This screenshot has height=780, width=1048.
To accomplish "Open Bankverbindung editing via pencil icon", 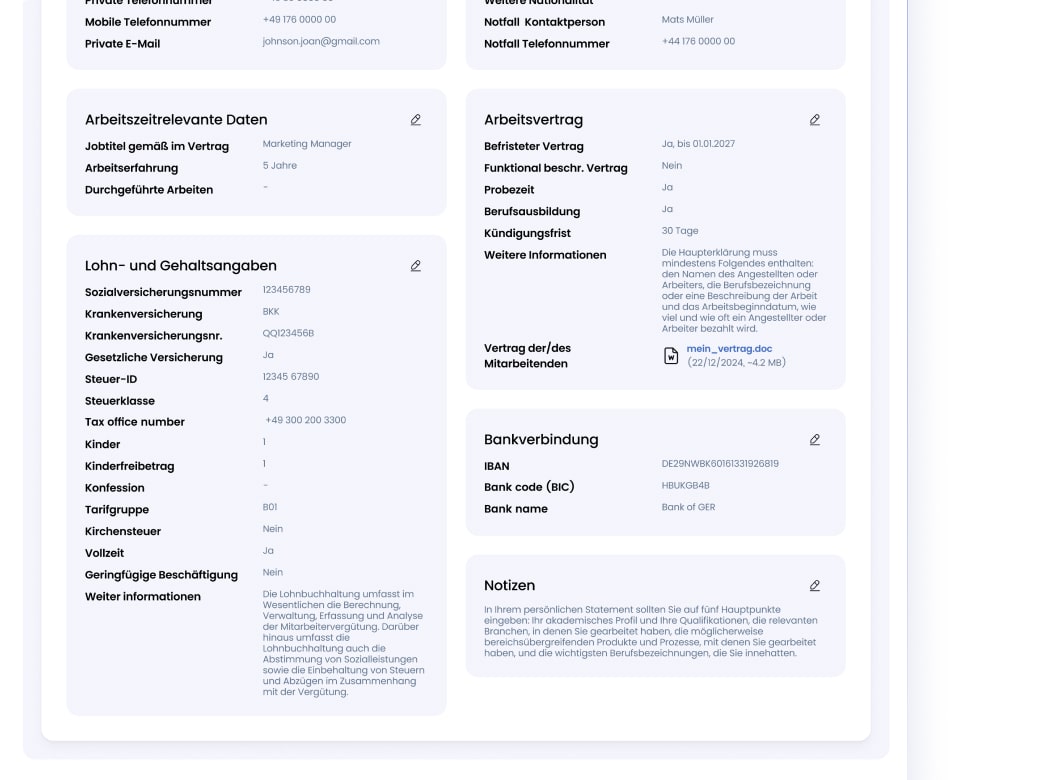I will tap(815, 440).
